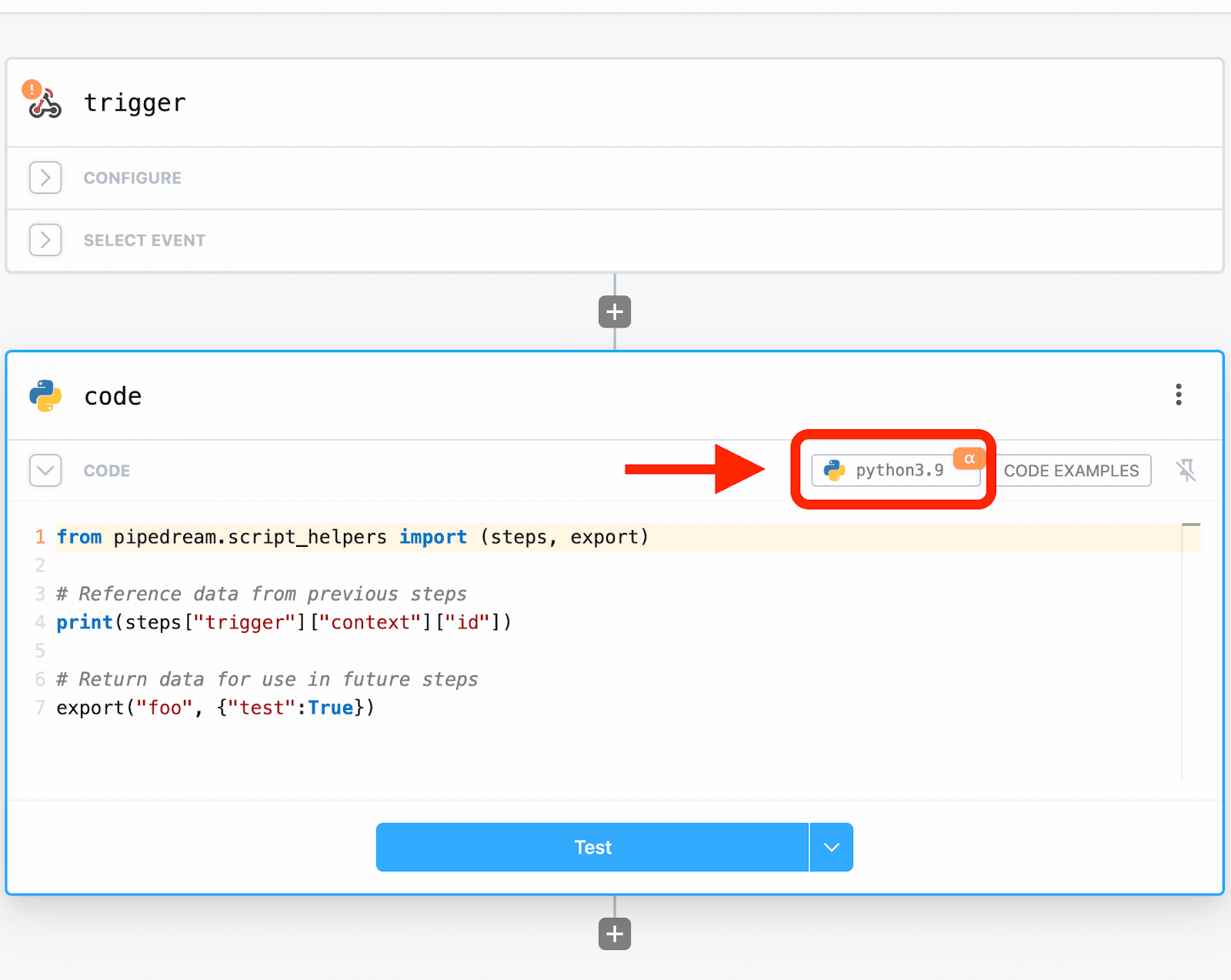The image size is (1231, 980).
Task: Expand the CONFIGURE section of trigger
Action: pyautogui.click(x=45, y=178)
